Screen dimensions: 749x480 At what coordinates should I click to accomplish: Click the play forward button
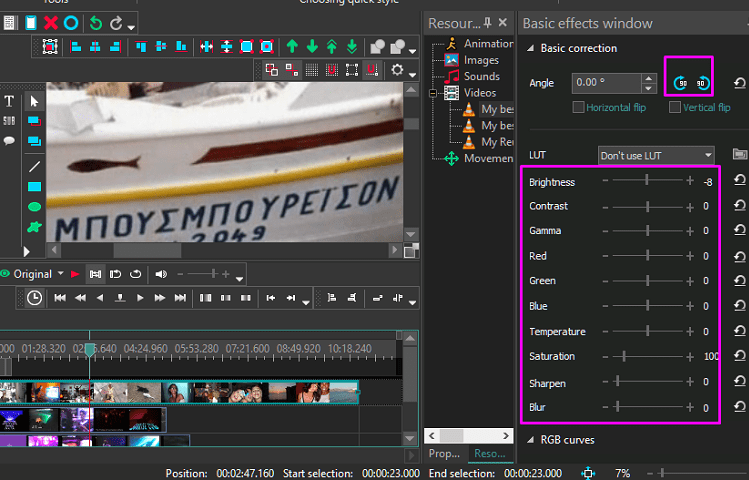[140, 298]
